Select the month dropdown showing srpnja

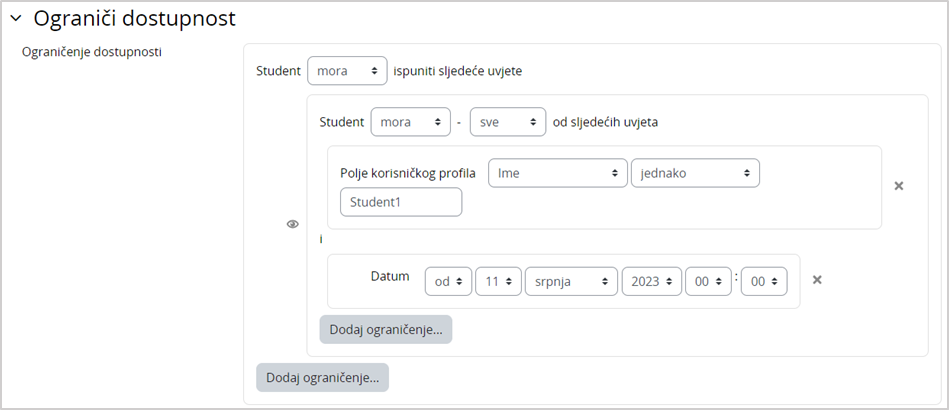pyautogui.click(x=570, y=281)
